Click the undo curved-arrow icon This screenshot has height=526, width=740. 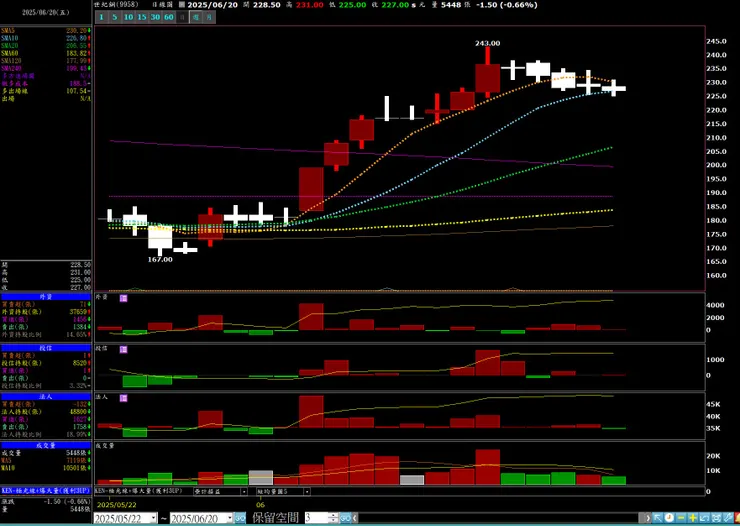[x=705, y=518]
